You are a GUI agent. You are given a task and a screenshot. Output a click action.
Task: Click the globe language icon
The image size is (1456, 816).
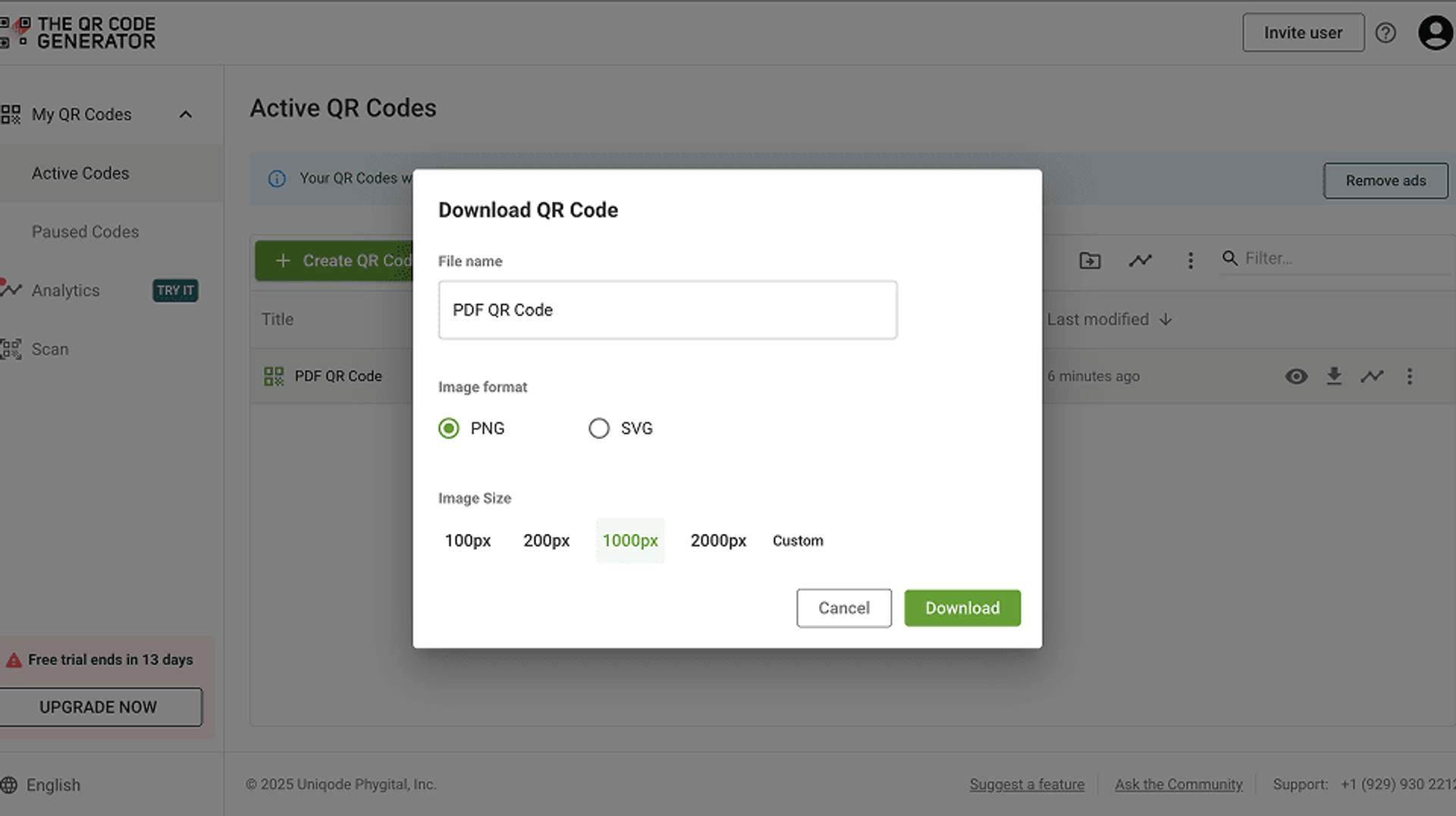point(9,785)
